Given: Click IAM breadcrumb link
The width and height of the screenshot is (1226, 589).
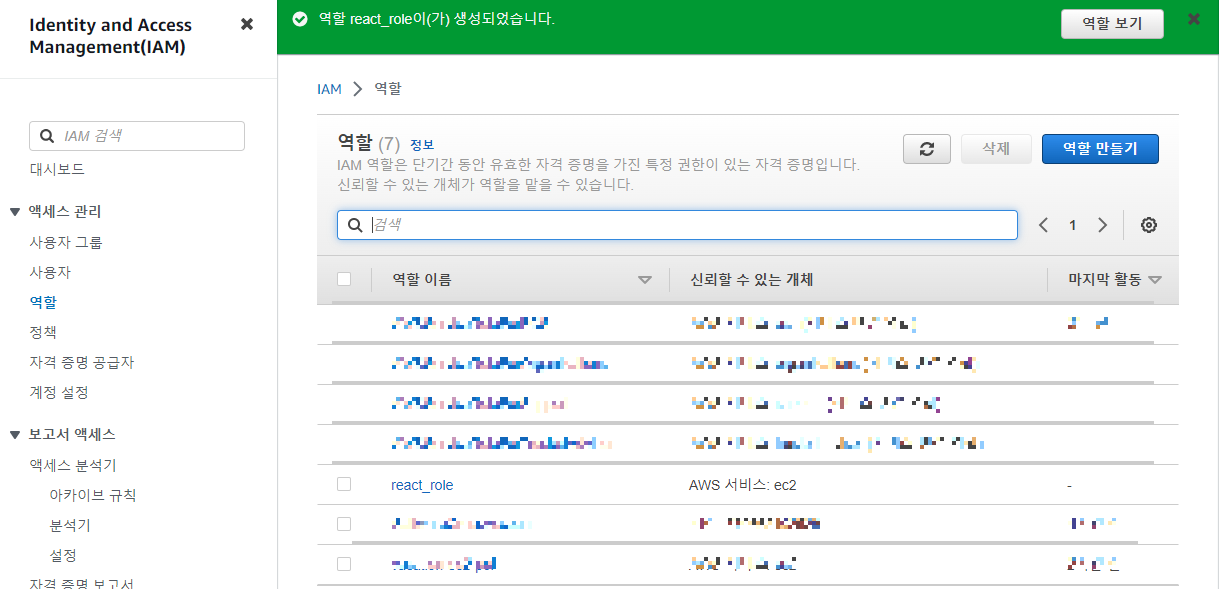Looking at the screenshot, I should [x=329, y=89].
